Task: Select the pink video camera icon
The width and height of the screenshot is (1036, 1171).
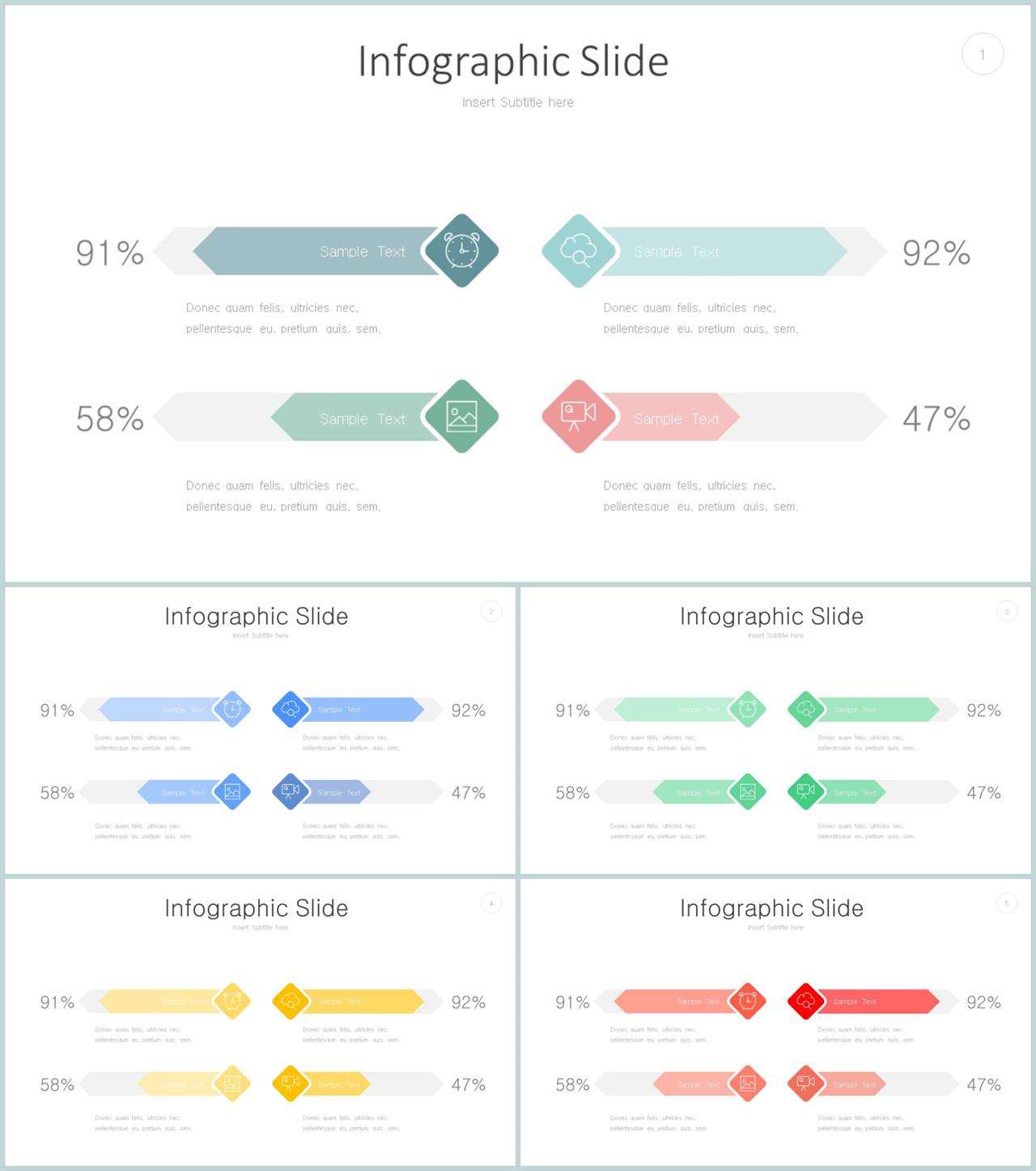Action: [x=578, y=417]
